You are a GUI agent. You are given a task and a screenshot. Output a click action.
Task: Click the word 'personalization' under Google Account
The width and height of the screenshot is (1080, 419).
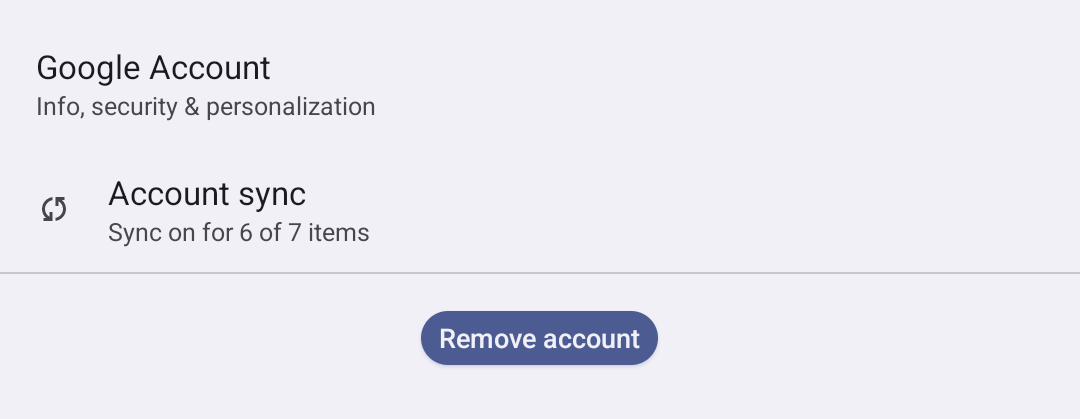pyautogui.click(x=291, y=108)
